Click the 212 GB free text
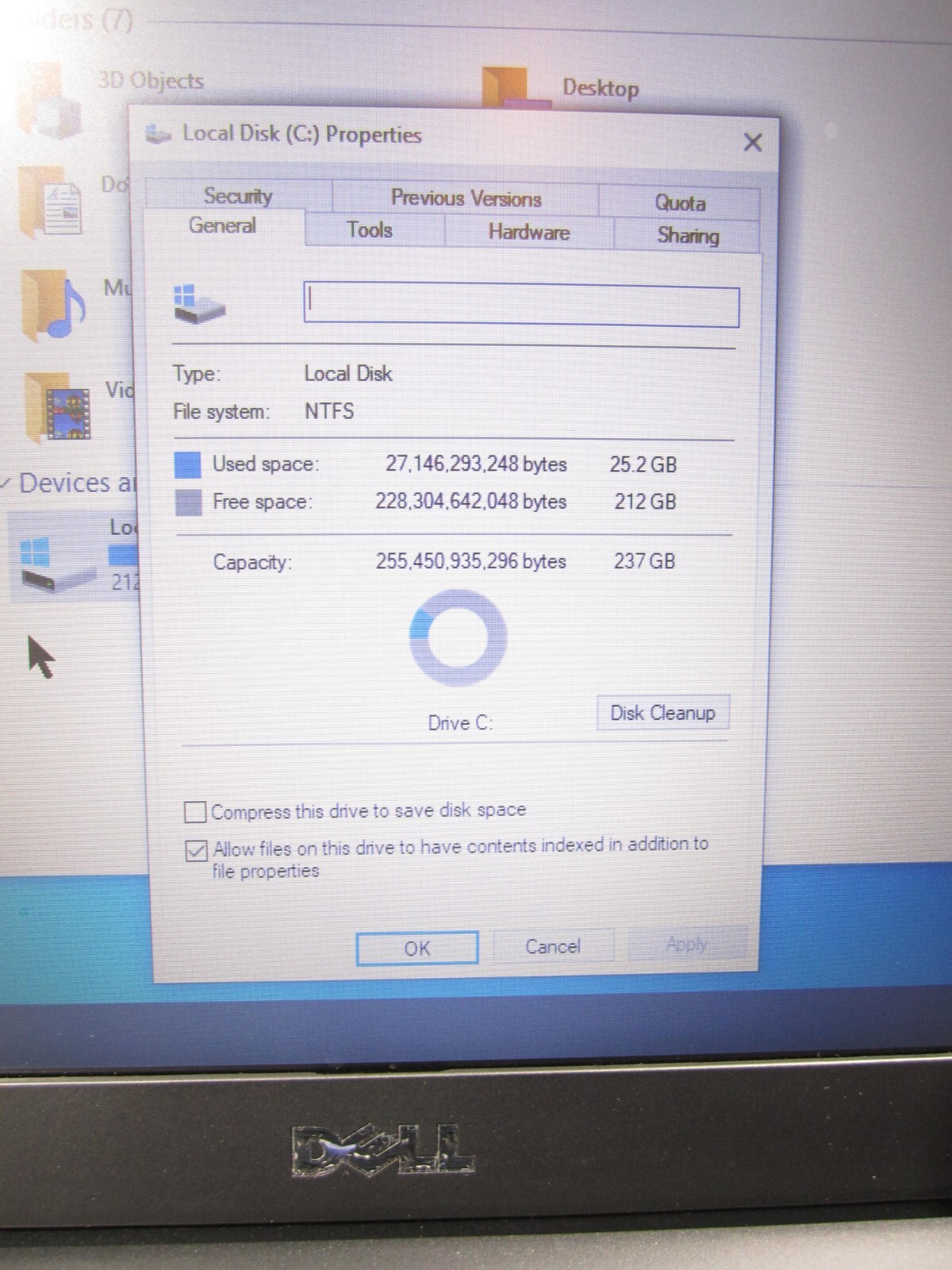Screen dimensions: 952x1270 [x=645, y=502]
